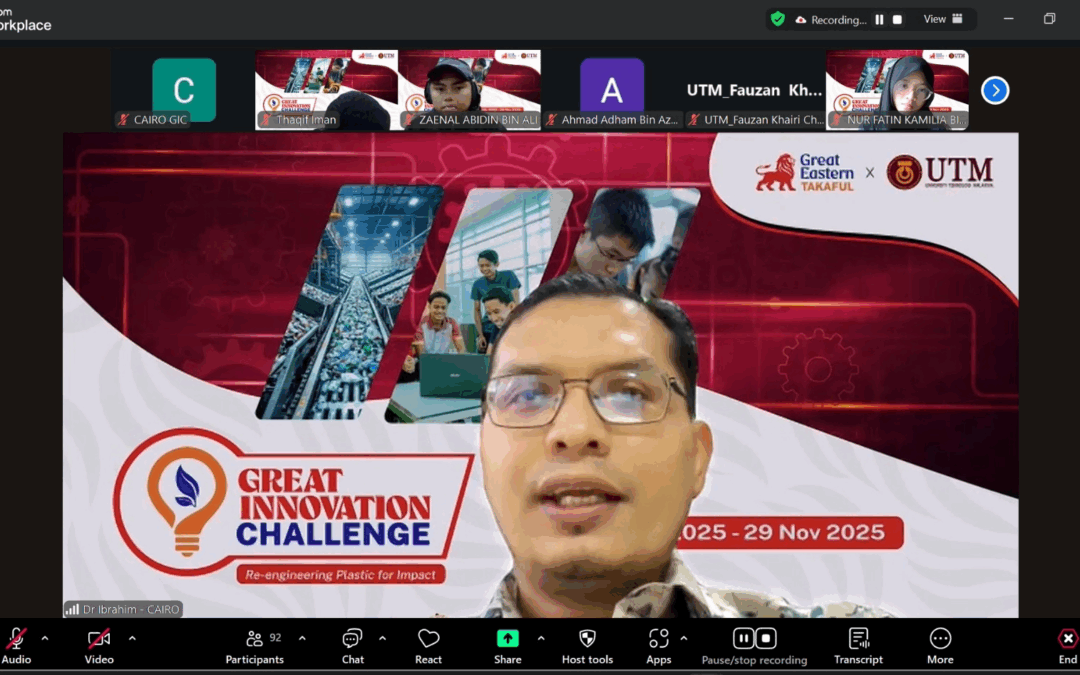The width and height of the screenshot is (1080, 675).
Task: Expand the Participants options caret
Action: [x=302, y=638]
